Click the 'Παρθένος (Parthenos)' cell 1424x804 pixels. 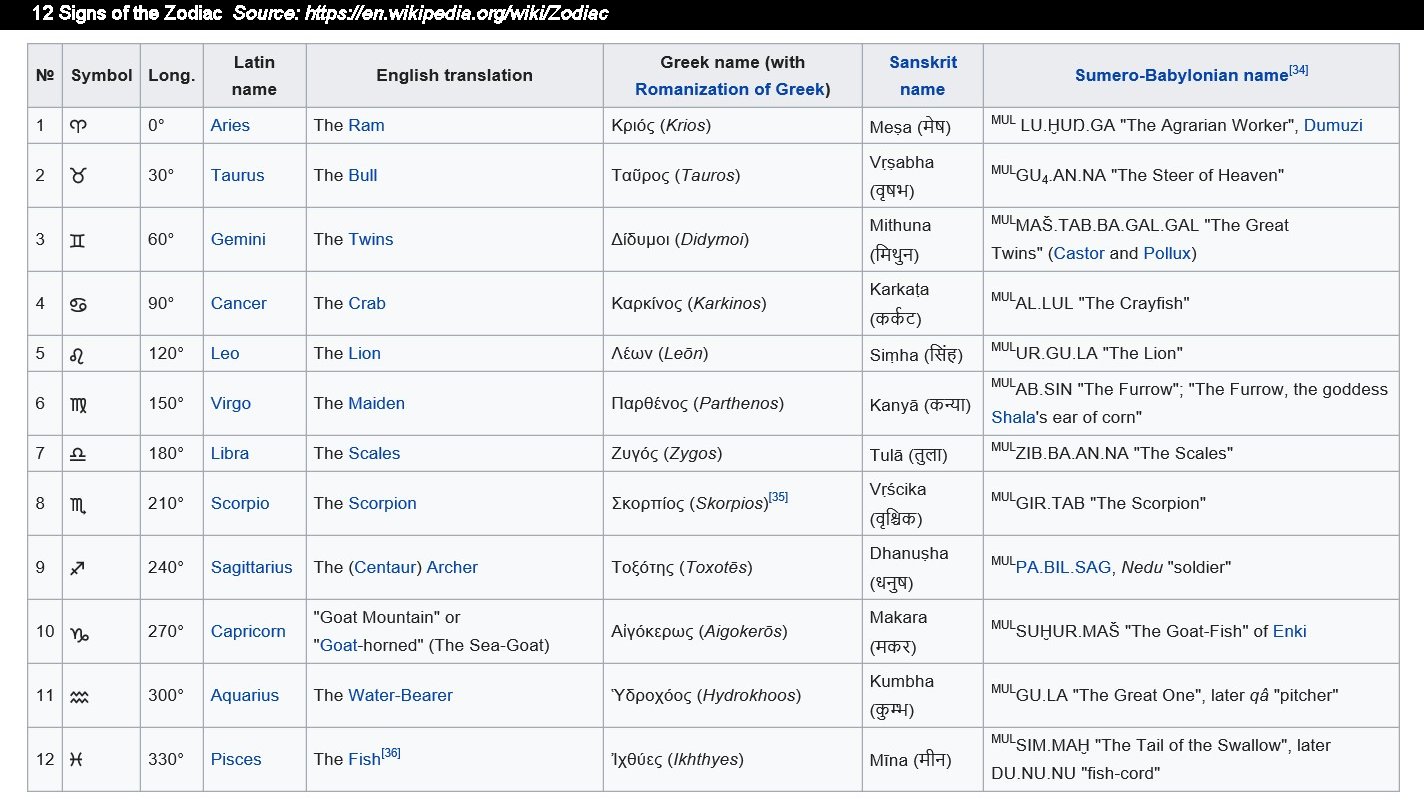point(732,403)
